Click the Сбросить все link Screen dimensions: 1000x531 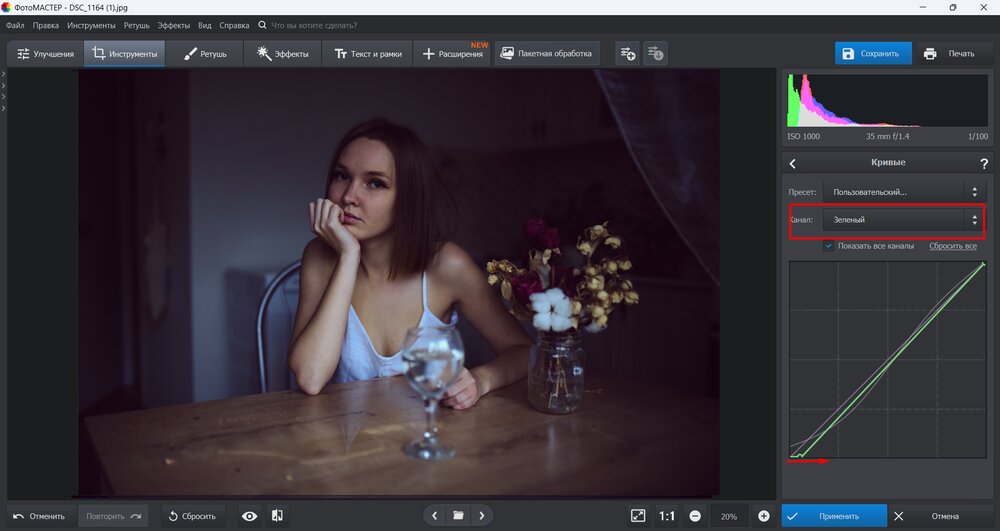[x=952, y=246]
